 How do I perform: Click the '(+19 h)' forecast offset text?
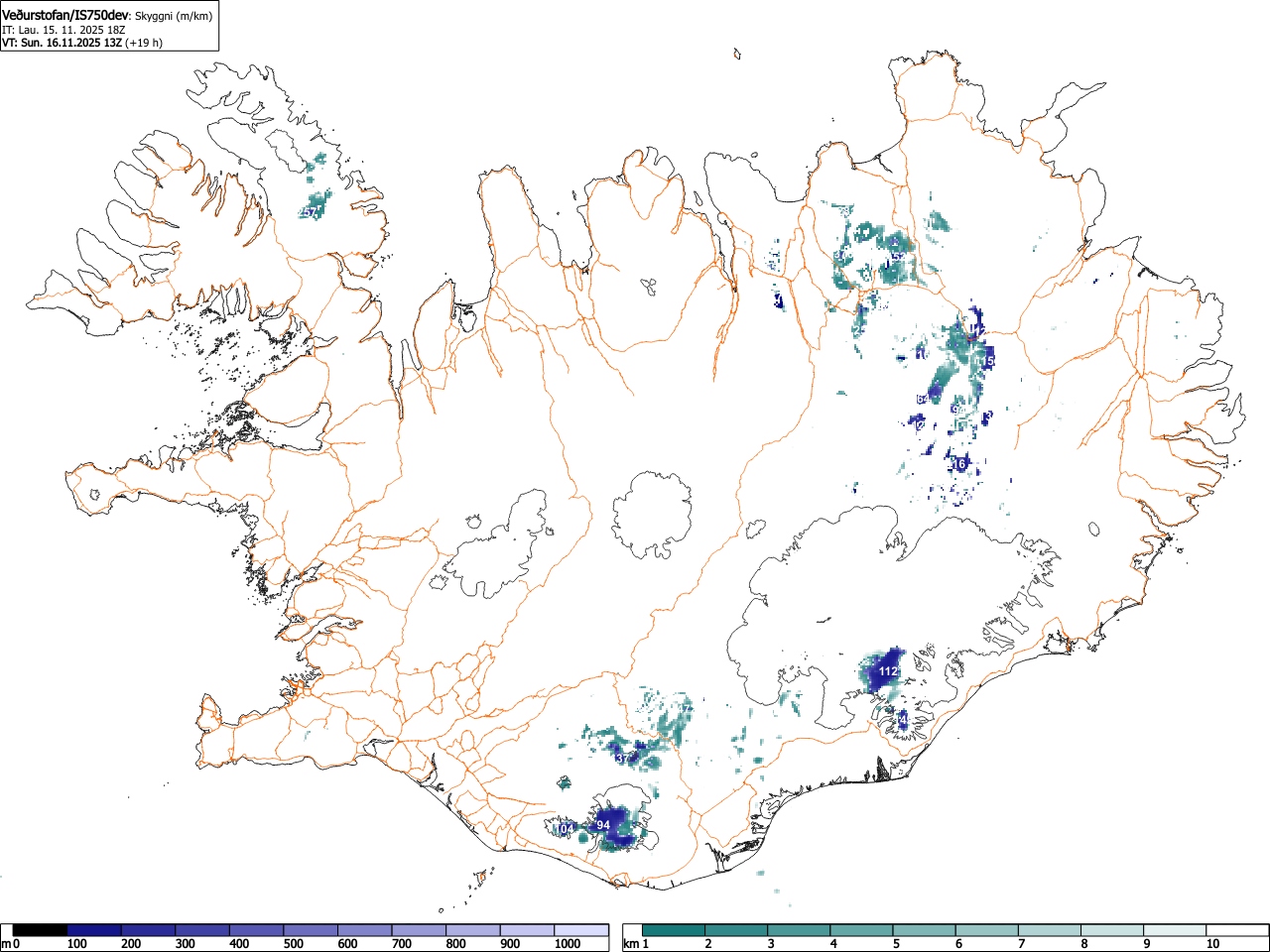pos(144,43)
